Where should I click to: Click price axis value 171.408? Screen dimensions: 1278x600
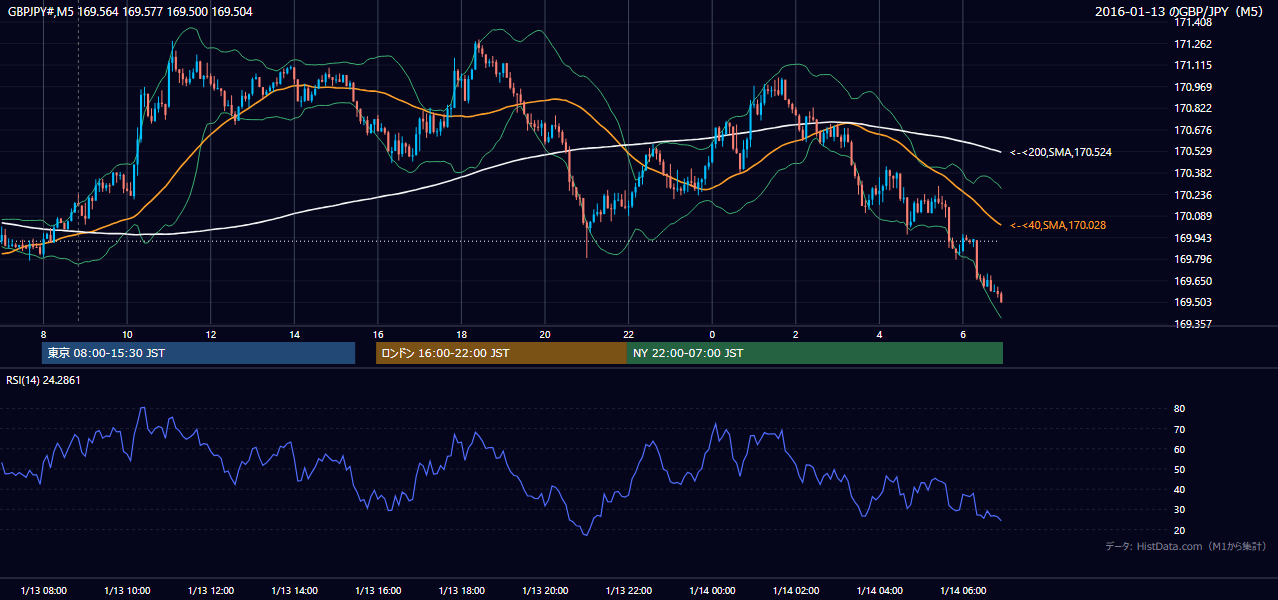tap(1193, 22)
